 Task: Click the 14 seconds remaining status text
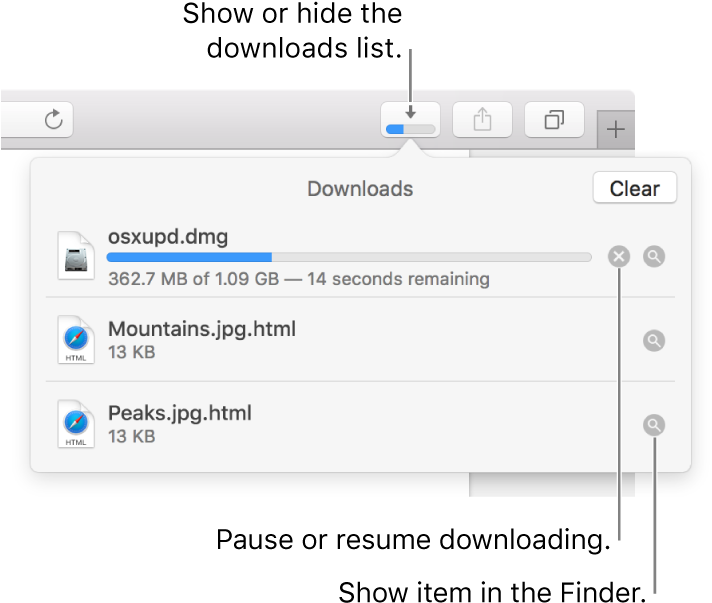[398, 279]
